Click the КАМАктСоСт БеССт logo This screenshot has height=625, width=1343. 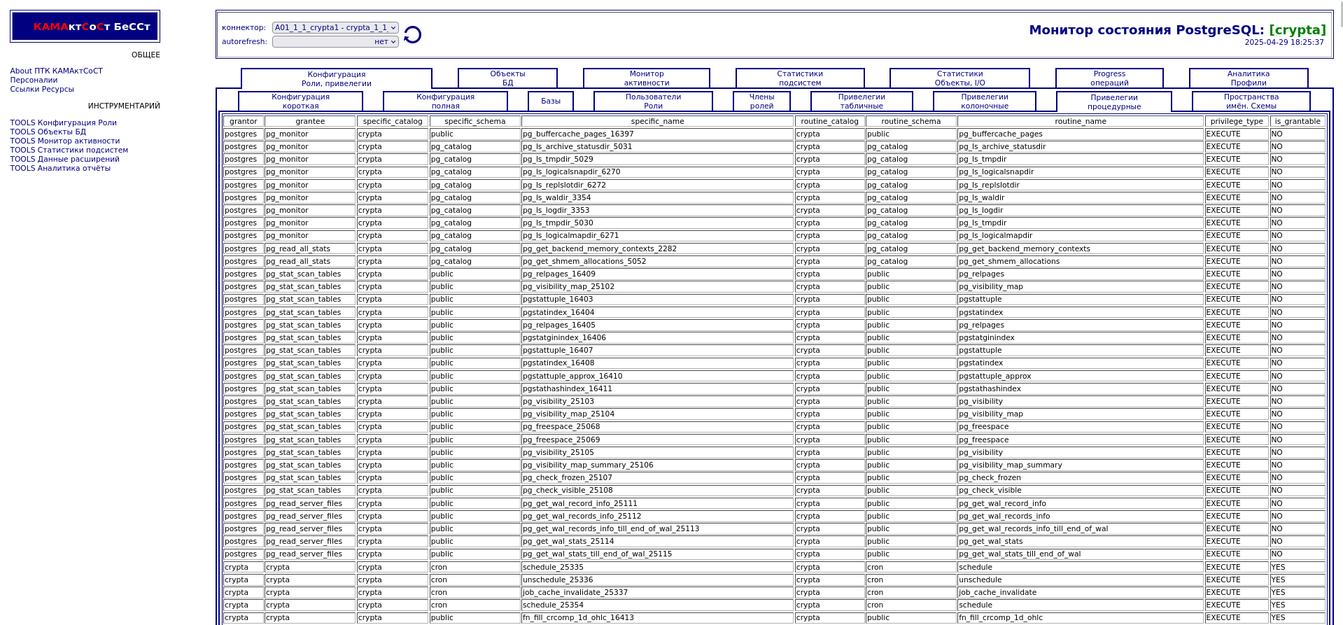[85, 27]
